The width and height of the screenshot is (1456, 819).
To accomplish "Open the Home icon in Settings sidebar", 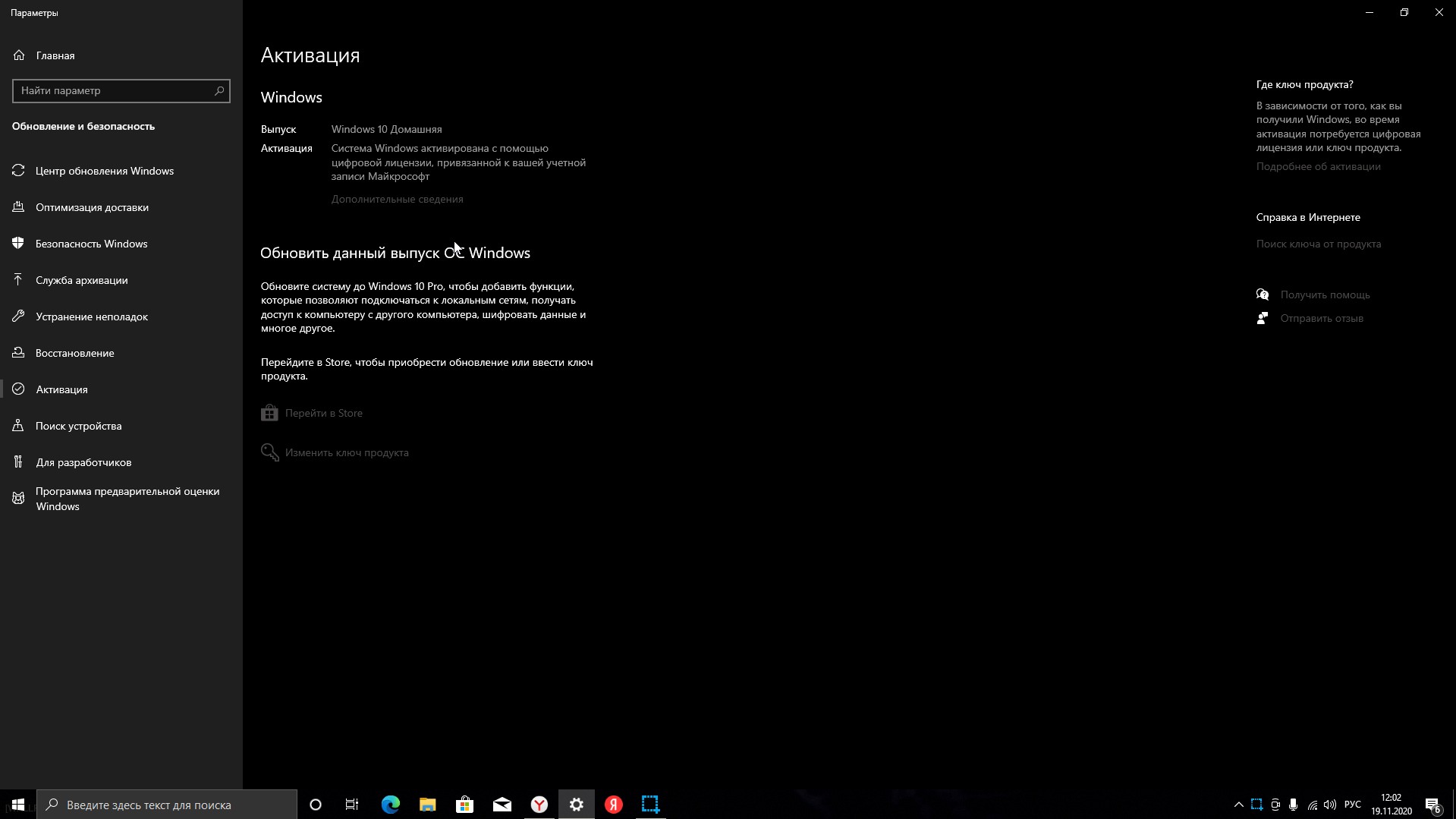I will [19, 55].
